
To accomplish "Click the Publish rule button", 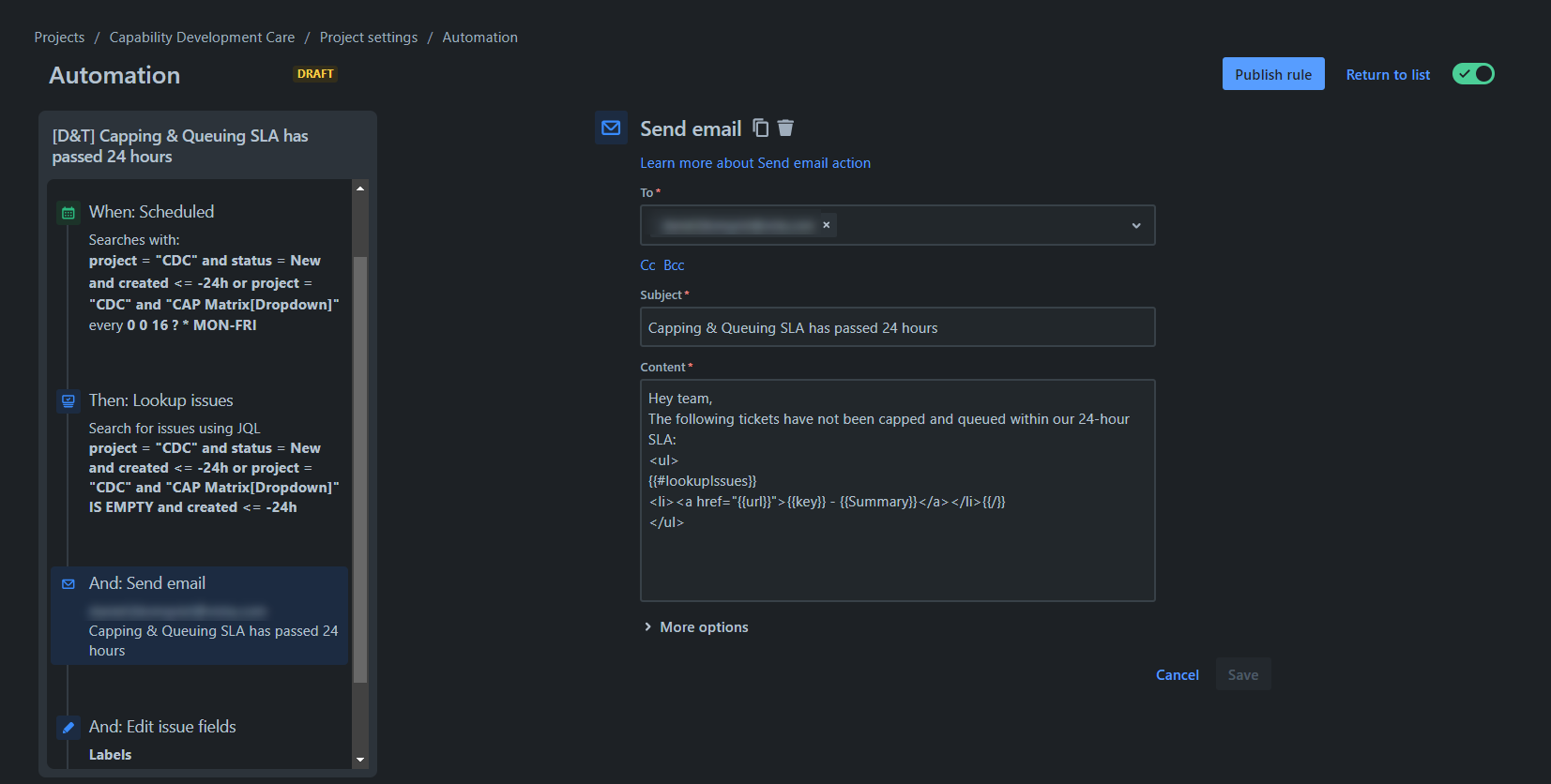I will [x=1273, y=74].
